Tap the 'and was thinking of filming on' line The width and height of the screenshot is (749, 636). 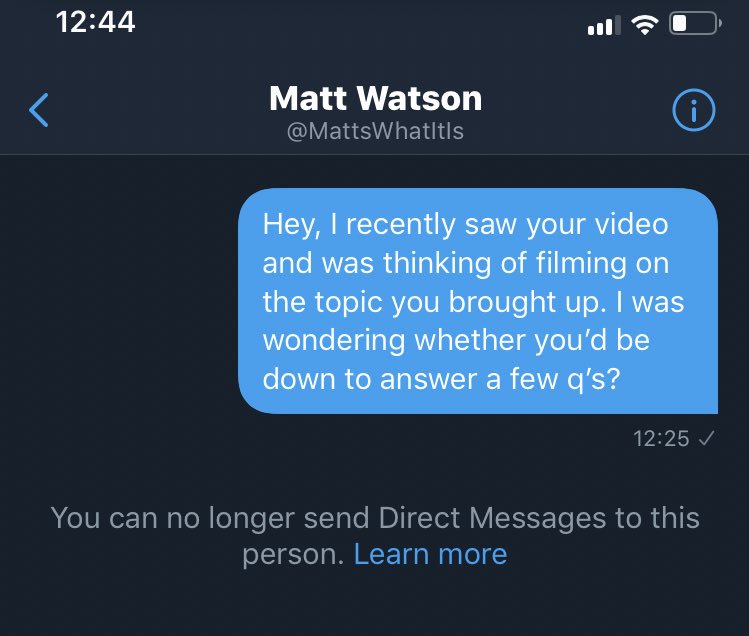coord(466,263)
